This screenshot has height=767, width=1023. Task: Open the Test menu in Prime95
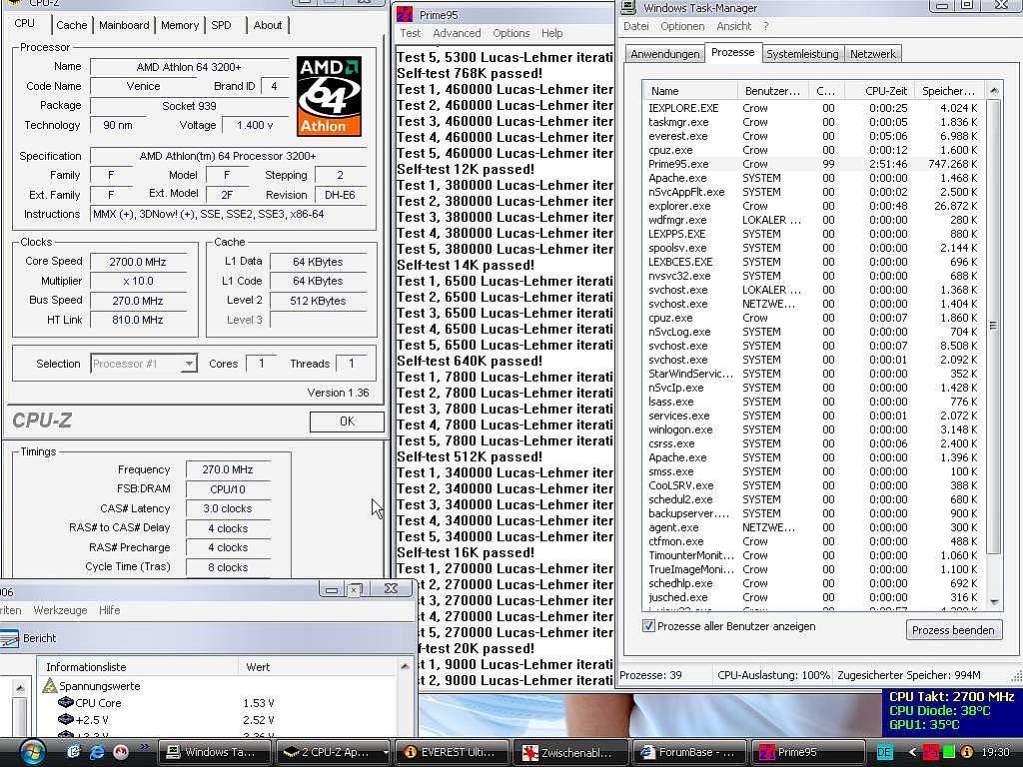click(410, 33)
